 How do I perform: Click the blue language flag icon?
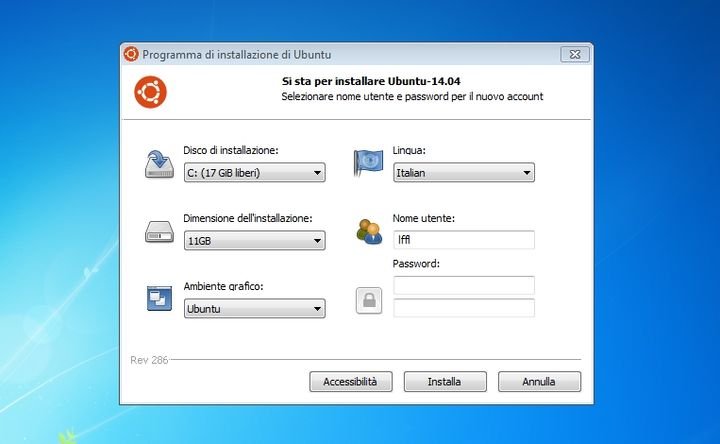(368, 163)
